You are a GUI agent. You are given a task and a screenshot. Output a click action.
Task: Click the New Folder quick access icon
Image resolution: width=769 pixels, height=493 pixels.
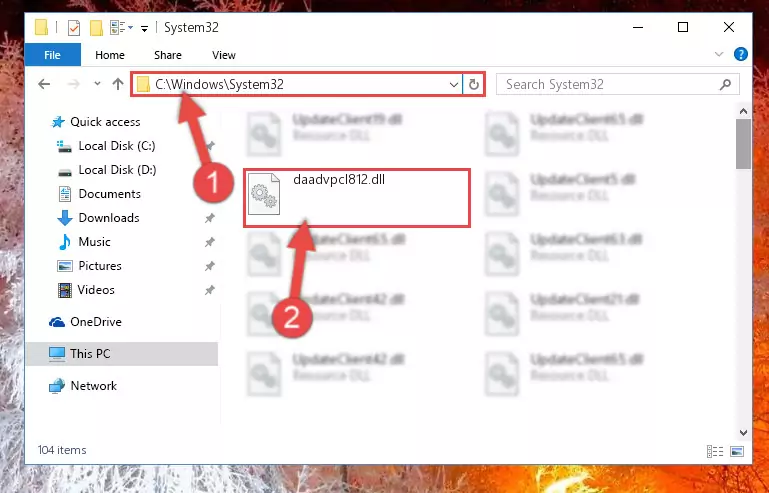[x=96, y=28]
